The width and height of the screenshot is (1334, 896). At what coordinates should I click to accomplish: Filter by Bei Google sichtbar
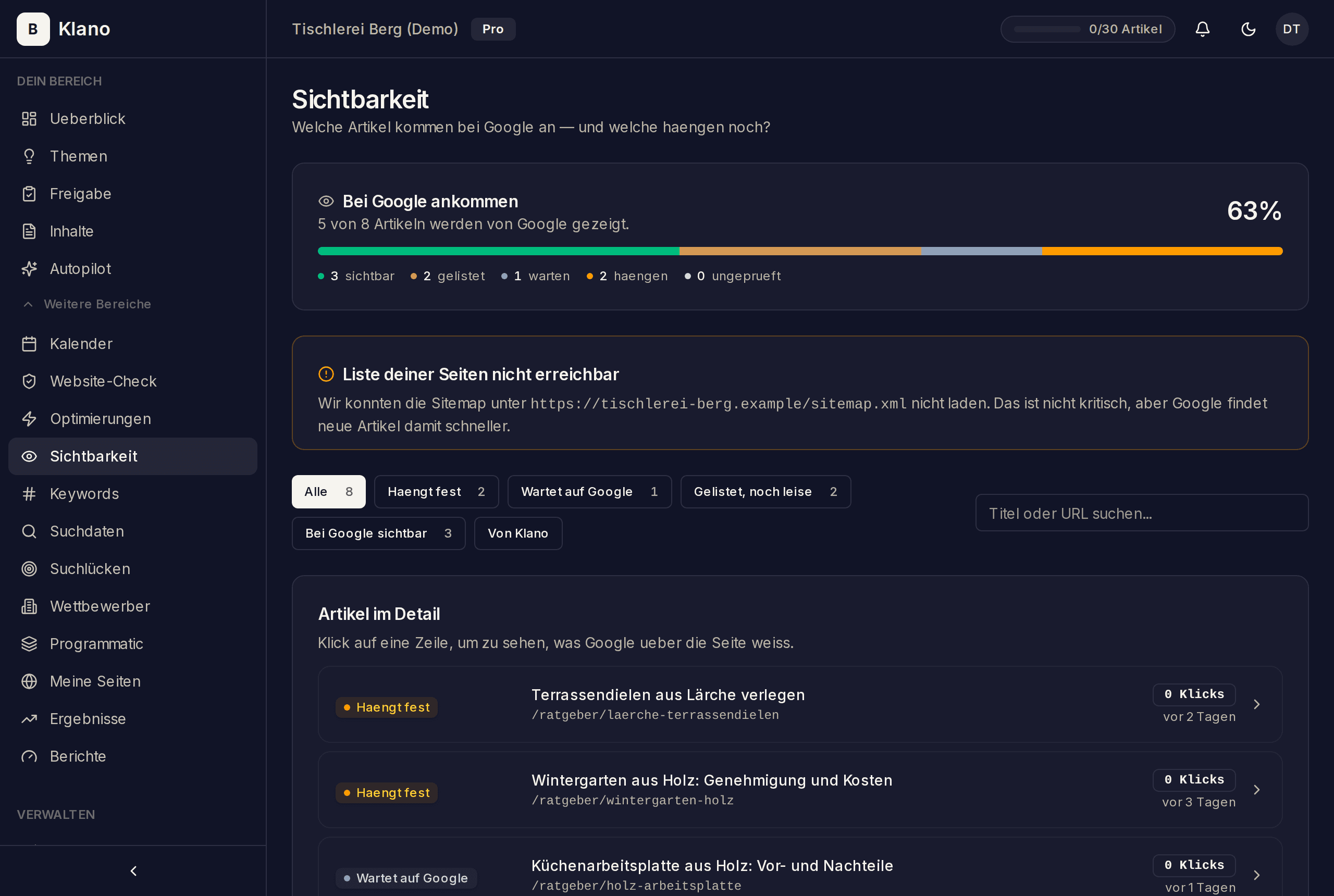pyautogui.click(x=378, y=534)
